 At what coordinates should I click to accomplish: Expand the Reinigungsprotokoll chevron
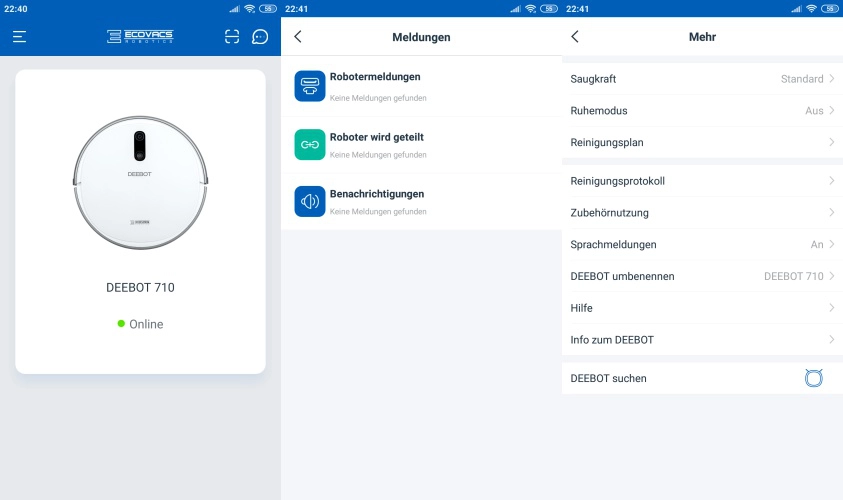(x=831, y=181)
